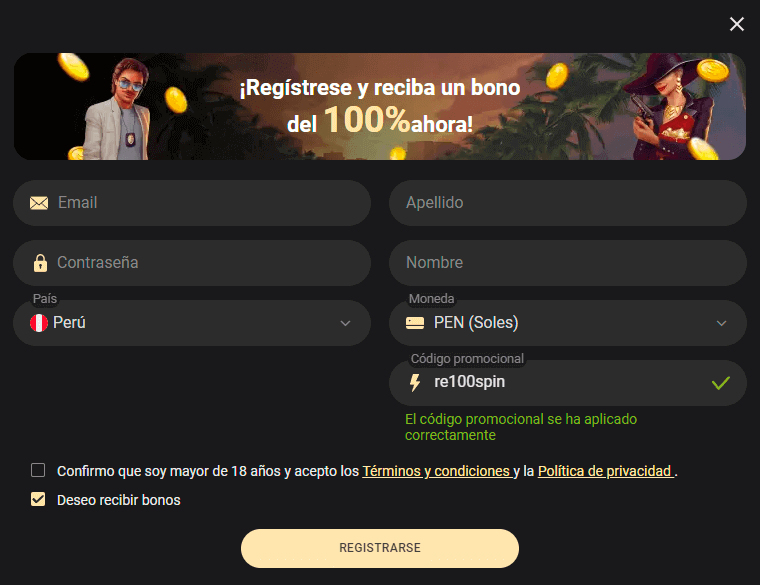Click the detective man character in banner
Image resolution: width=760 pixels, height=585 pixels.
pyautogui.click(x=119, y=110)
